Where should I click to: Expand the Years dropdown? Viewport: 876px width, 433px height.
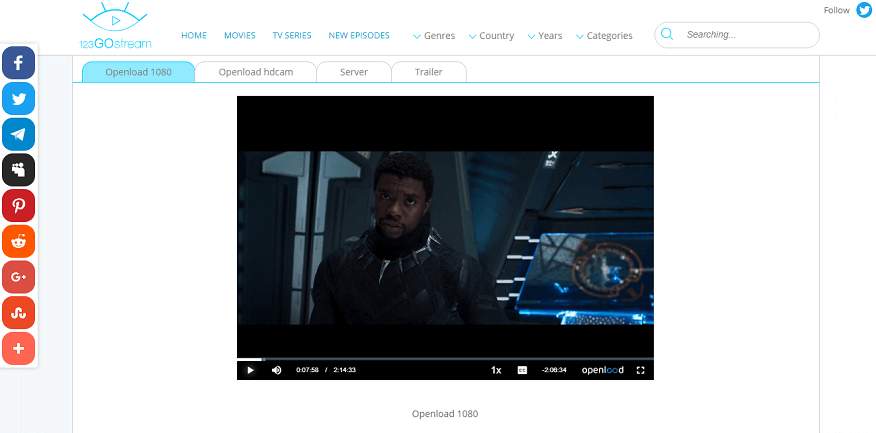545,36
